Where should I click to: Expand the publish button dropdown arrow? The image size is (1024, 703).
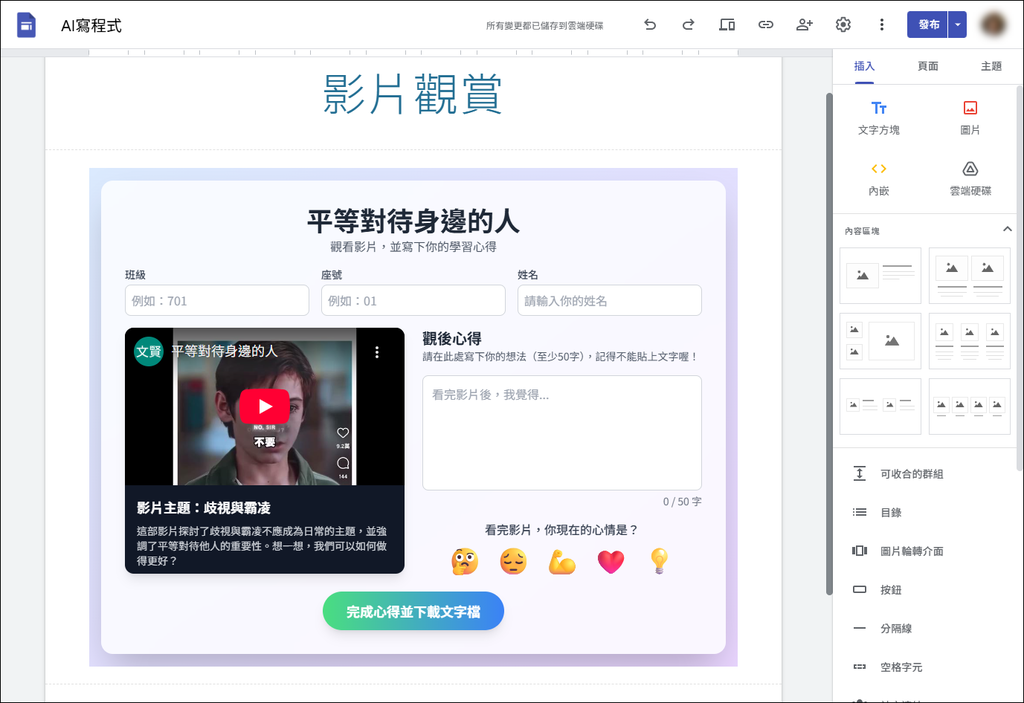958,25
